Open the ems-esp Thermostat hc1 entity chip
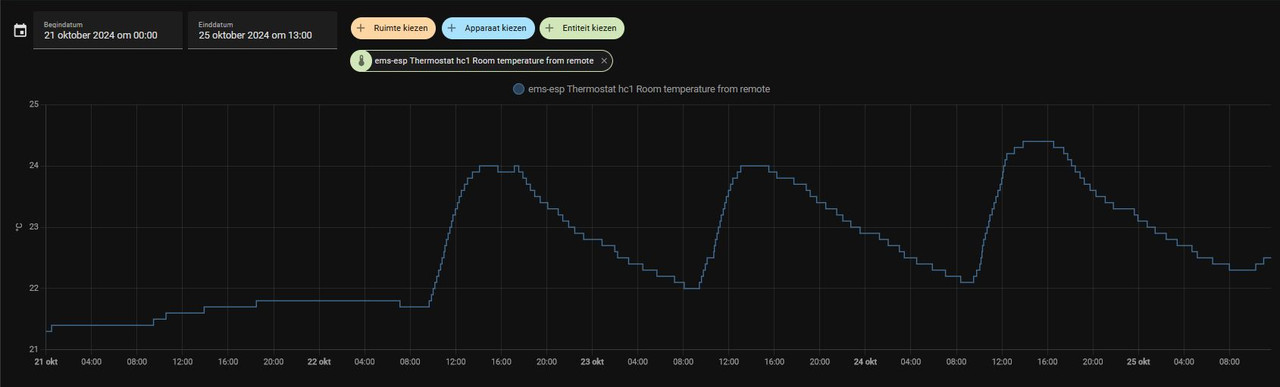 [481, 61]
